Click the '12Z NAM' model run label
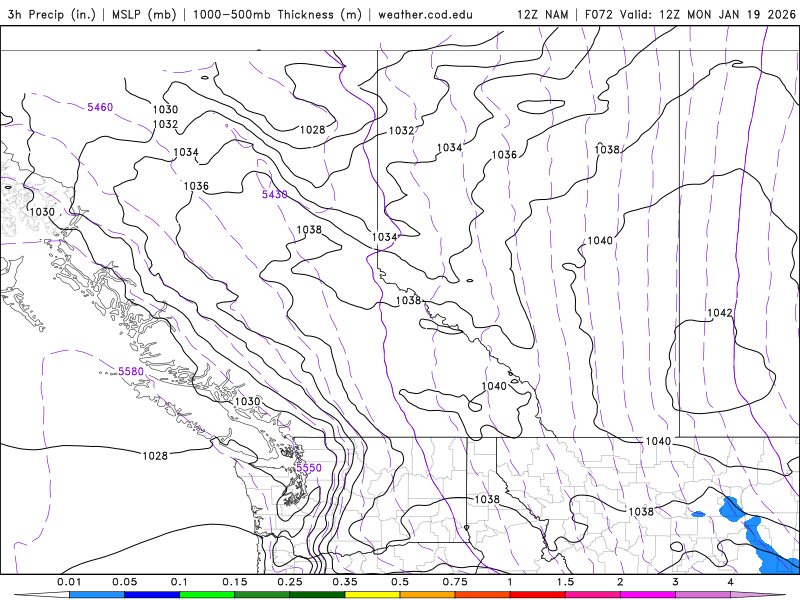 543,14
